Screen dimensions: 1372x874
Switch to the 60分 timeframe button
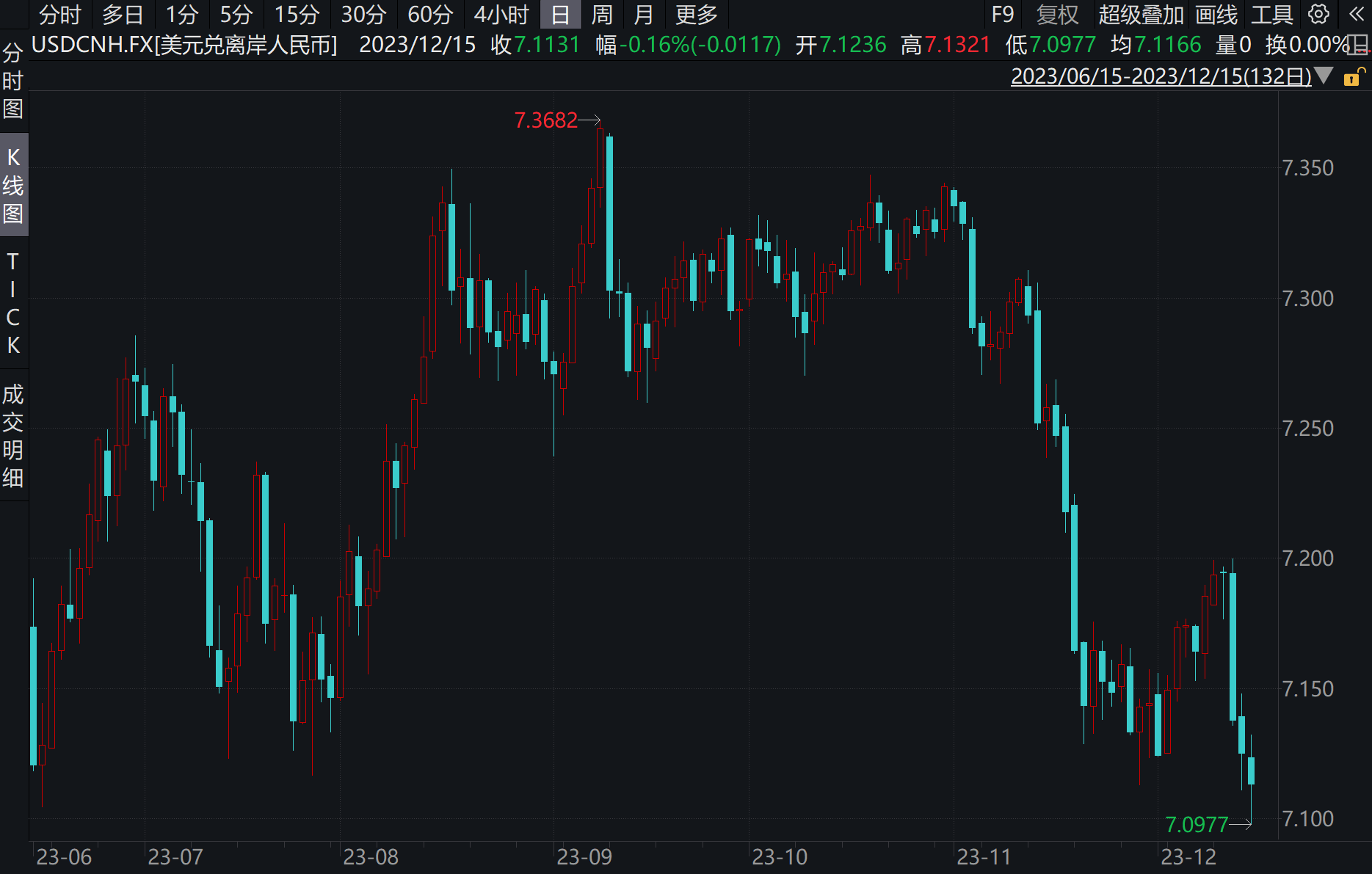(x=429, y=15)
